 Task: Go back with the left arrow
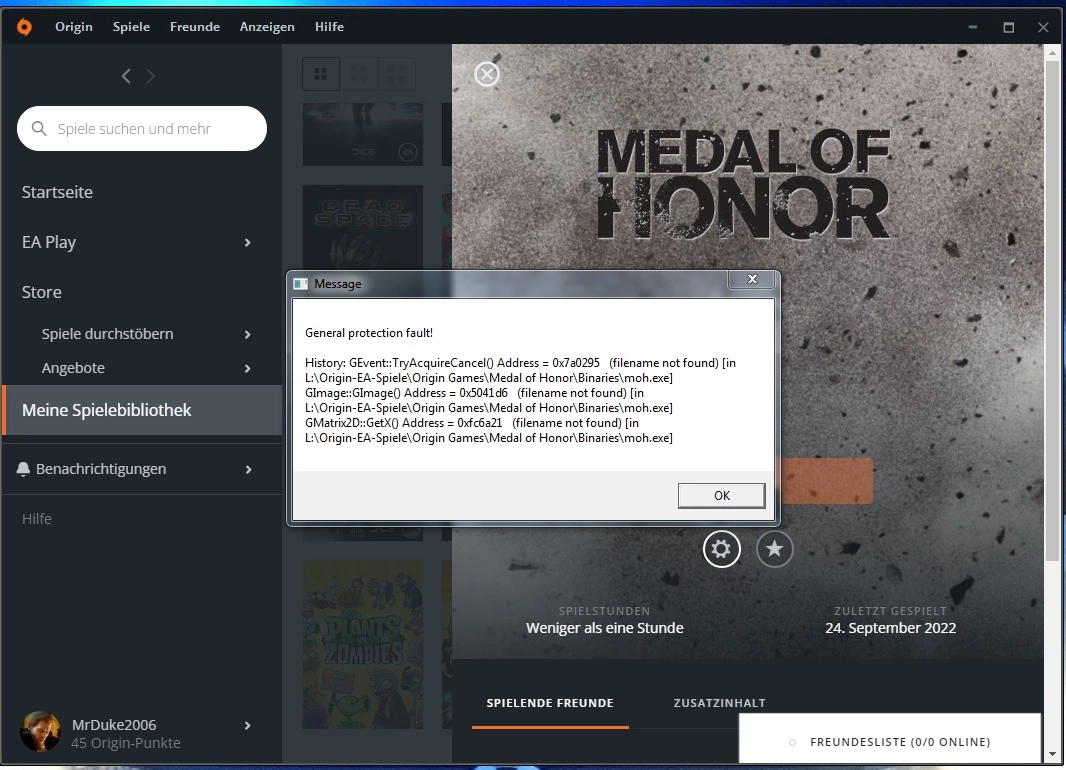[x=126, y=76]
